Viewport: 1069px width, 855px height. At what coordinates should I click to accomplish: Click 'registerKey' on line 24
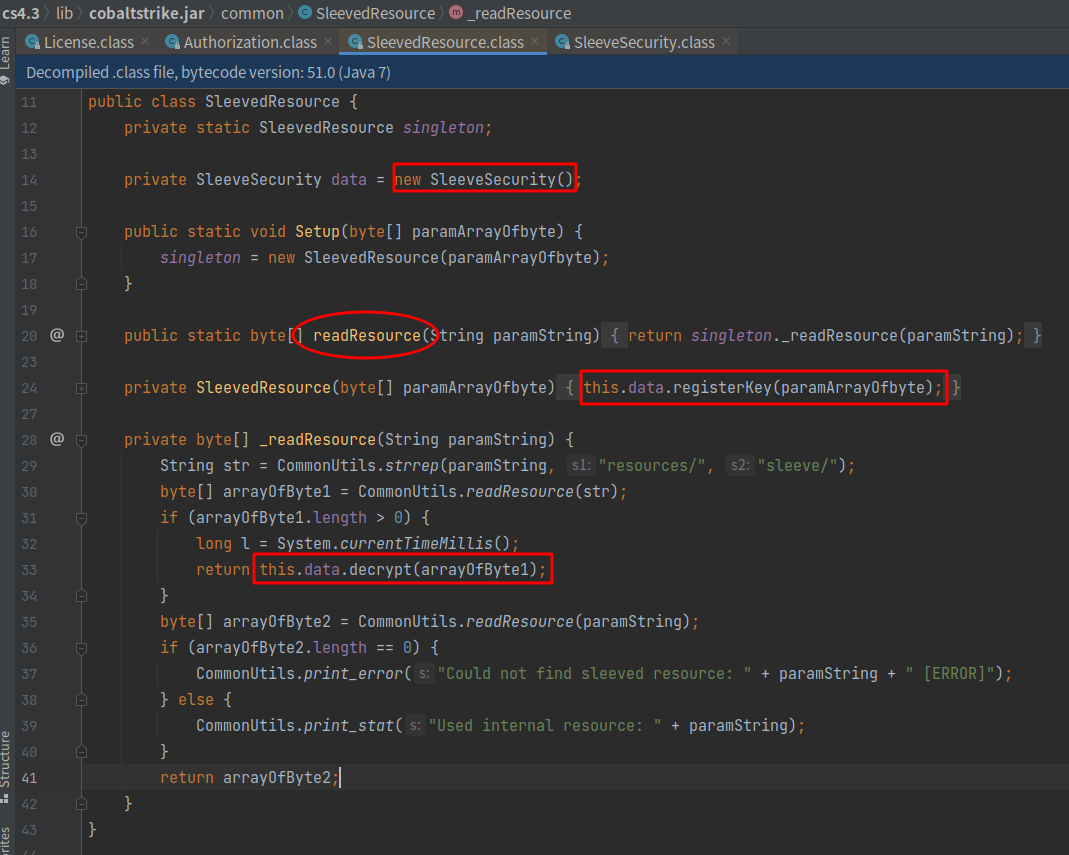721,387
